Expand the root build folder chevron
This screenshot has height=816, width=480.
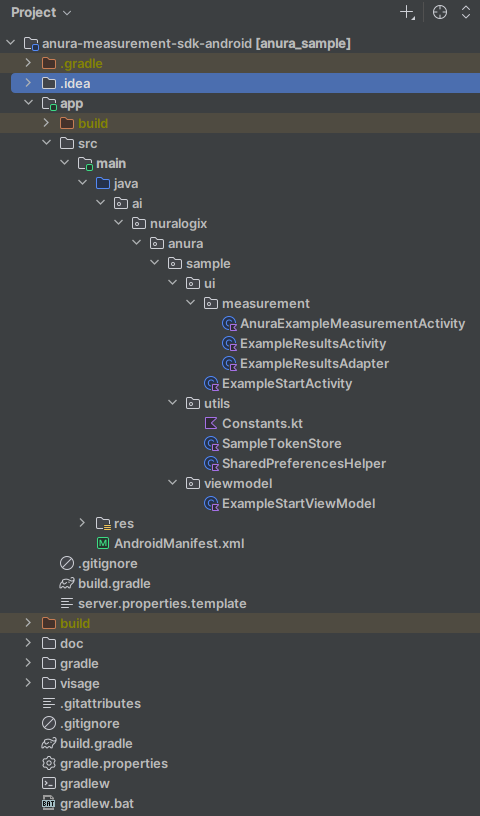pyautogui.click(x=29, y=623)
